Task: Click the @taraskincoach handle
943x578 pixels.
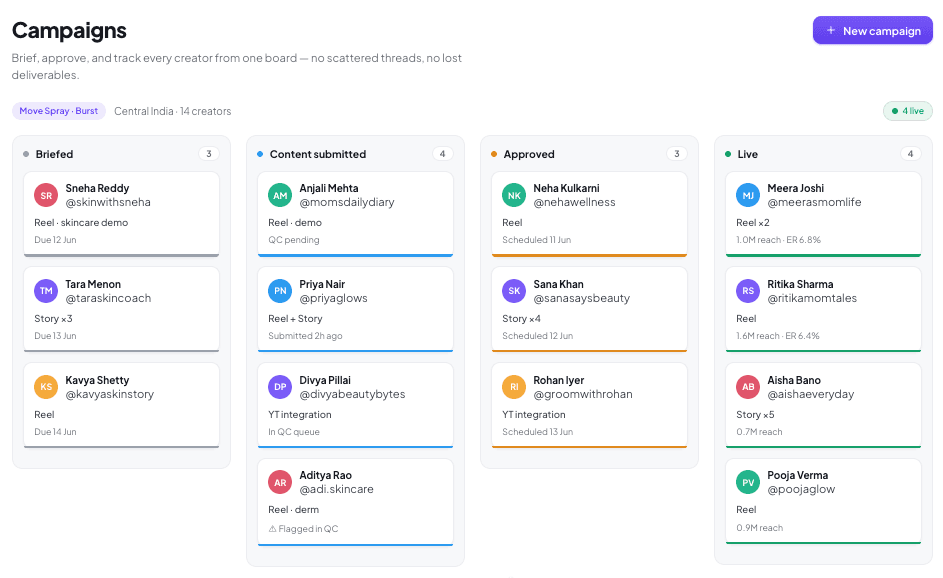Action: [108, 298]
